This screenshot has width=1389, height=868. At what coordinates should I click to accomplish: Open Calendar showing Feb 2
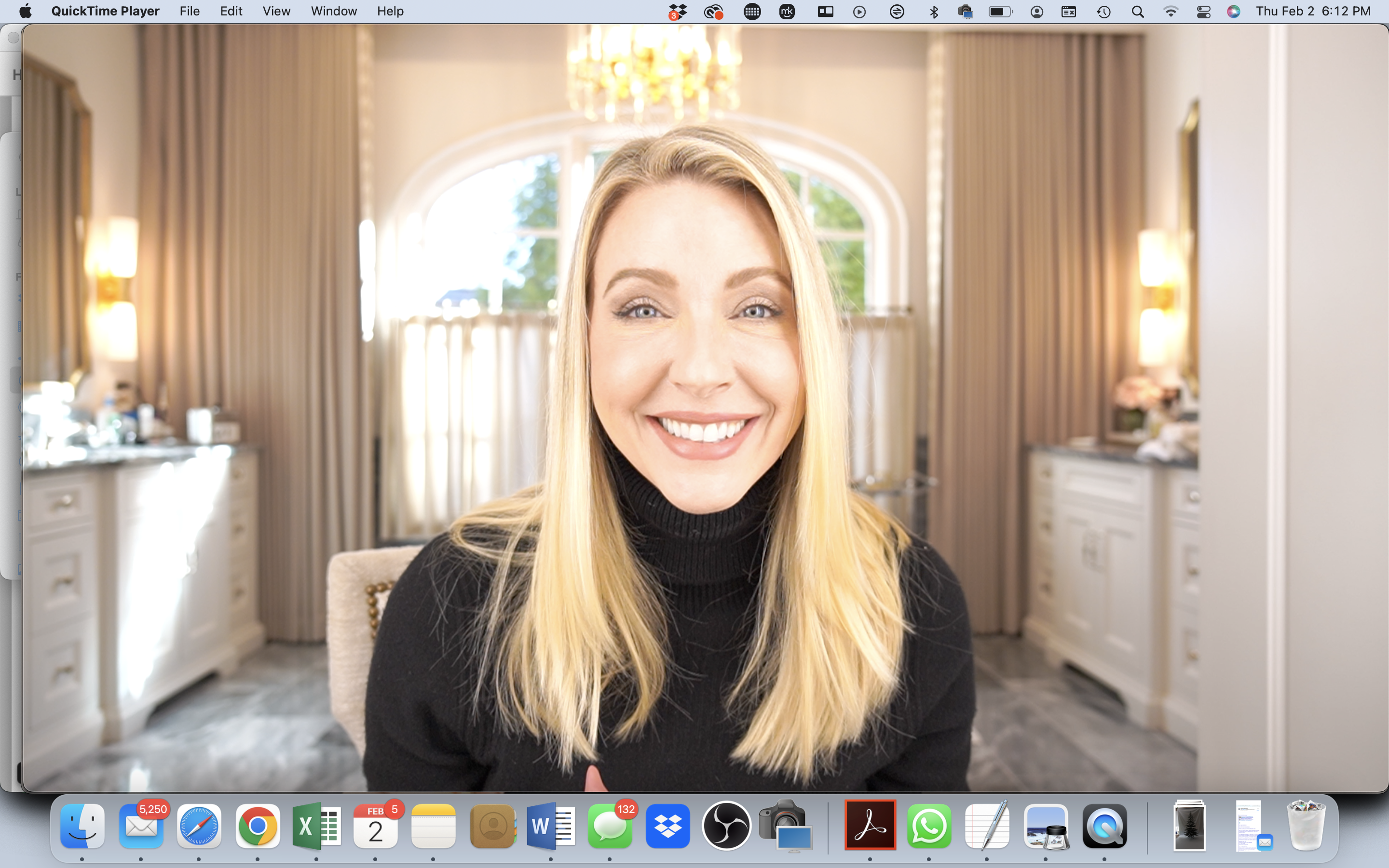[375, 826]
